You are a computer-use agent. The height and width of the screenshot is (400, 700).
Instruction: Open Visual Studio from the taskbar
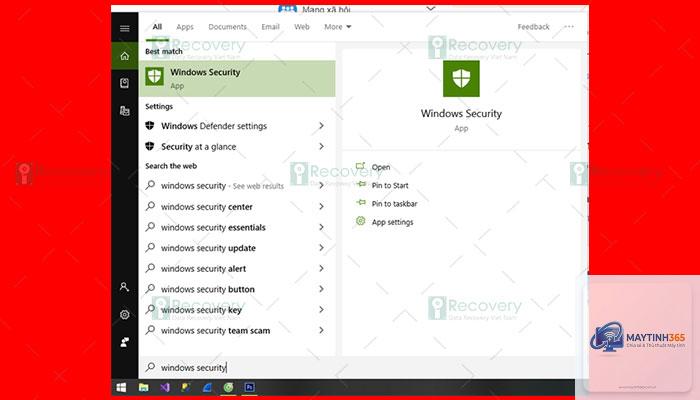(165, 387)
